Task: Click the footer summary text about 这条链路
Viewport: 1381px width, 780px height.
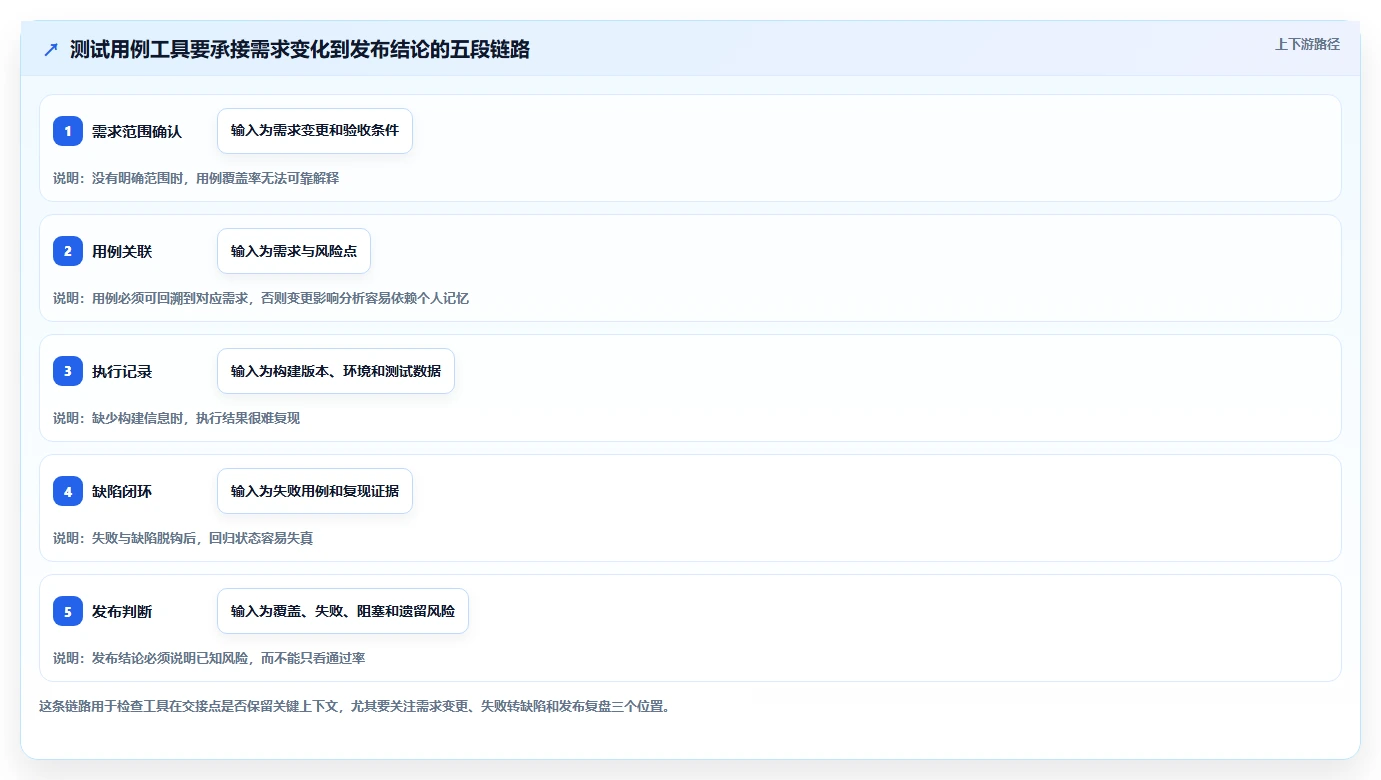Action: tap(354, 706)
